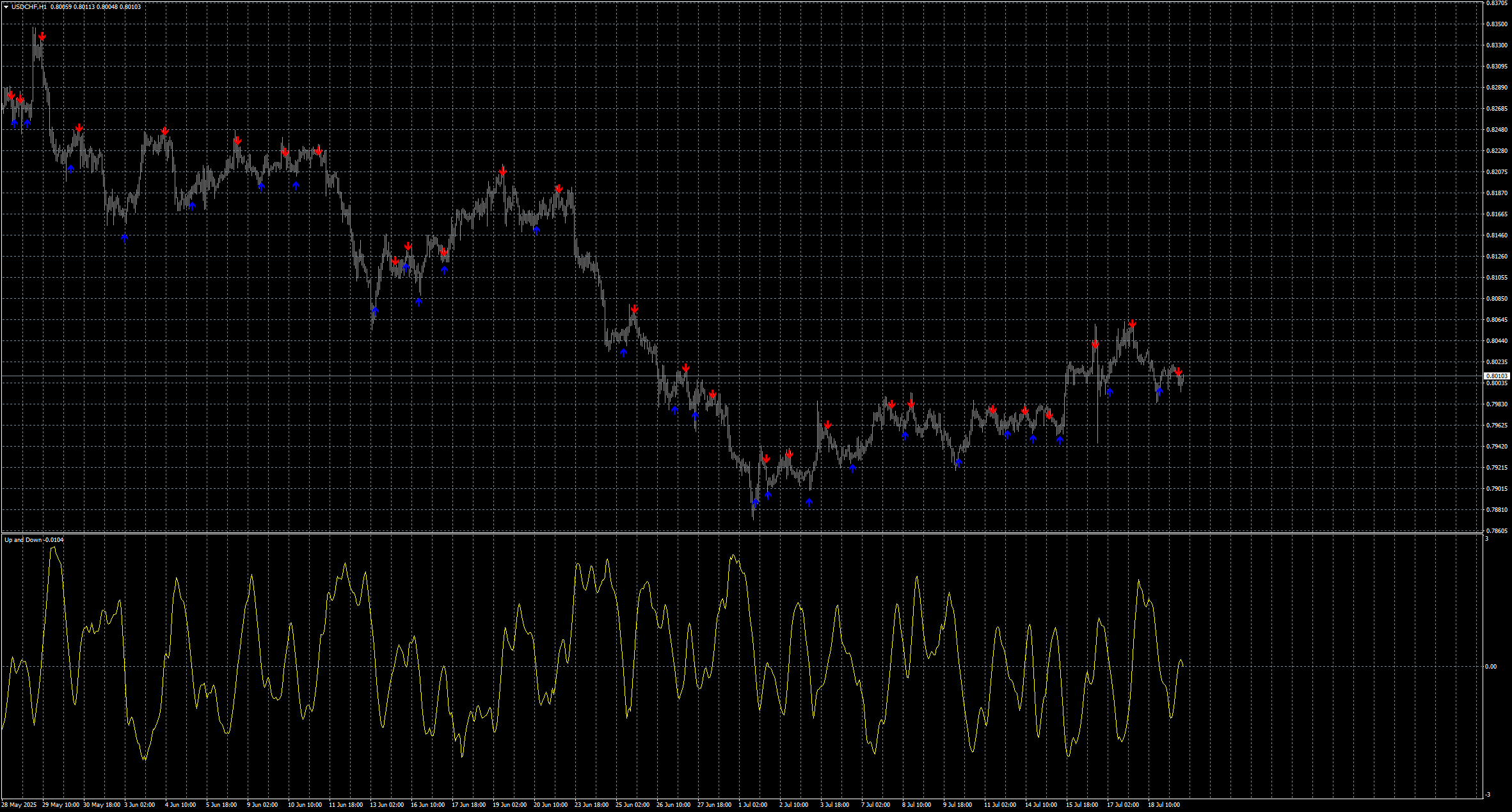Click the horizontal current bid price line
This screenshot has width=1512, height=812.
coord(742,376)
